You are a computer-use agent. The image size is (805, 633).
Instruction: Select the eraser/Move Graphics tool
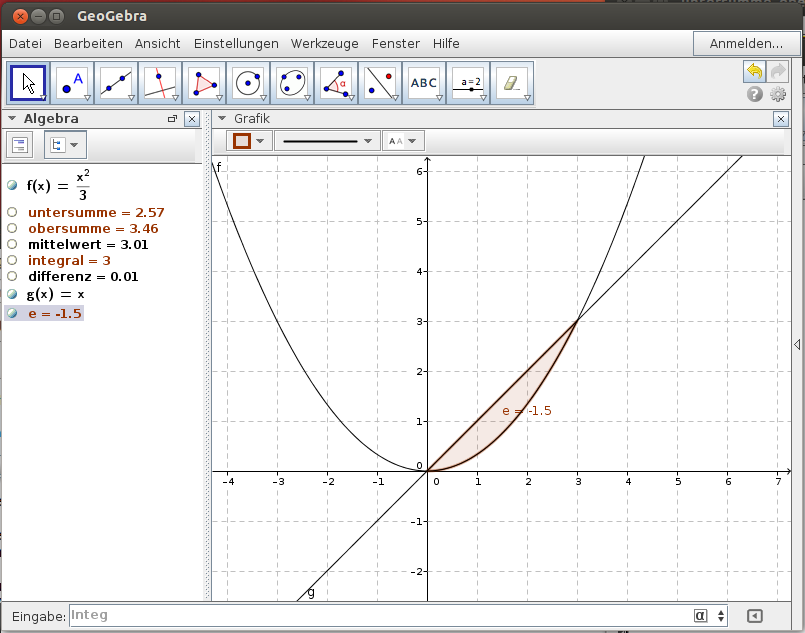pyautogui.click(x=512, y=83)
